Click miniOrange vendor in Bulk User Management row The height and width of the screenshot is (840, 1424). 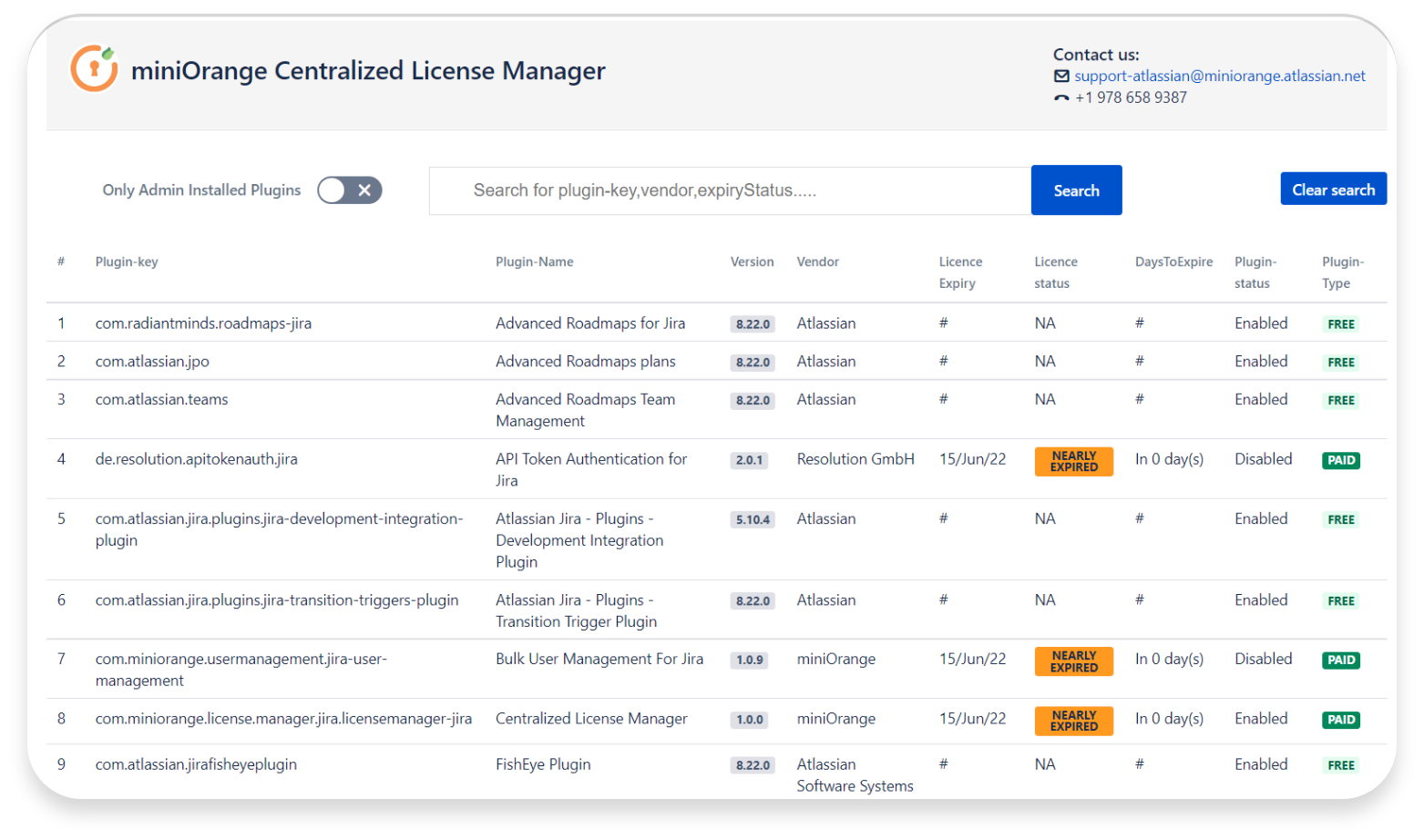(836, 660)
